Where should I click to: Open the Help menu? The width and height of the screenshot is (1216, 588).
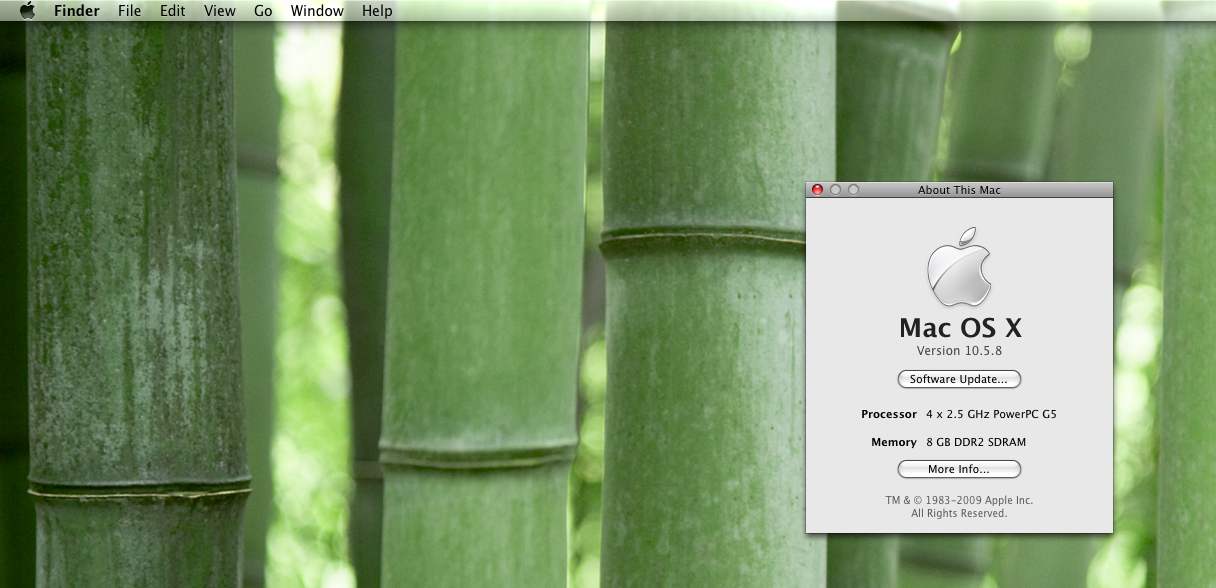pyautogui.click(x=377, y=11)
